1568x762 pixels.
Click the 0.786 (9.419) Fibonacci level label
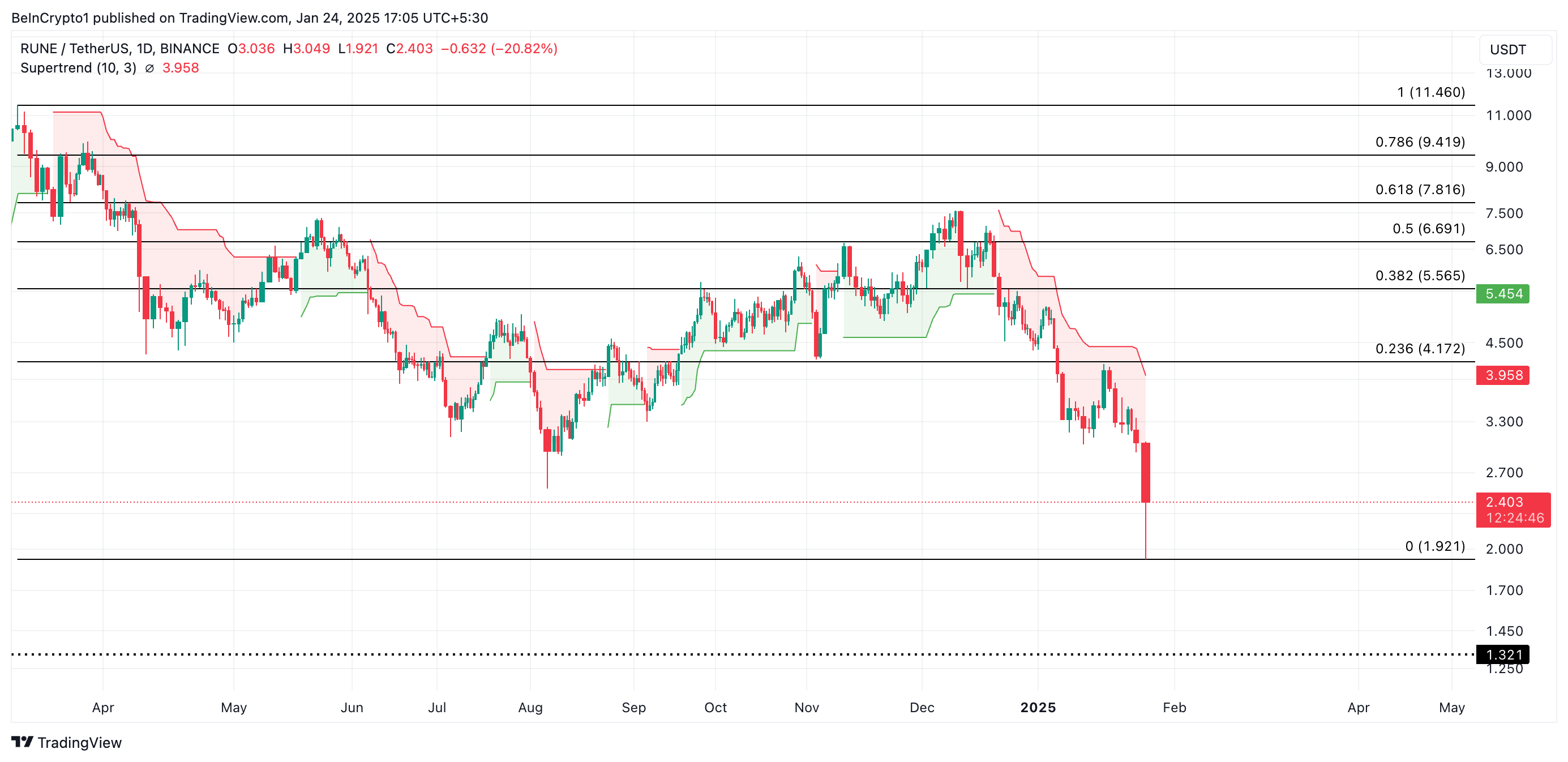coord(1420,142)
